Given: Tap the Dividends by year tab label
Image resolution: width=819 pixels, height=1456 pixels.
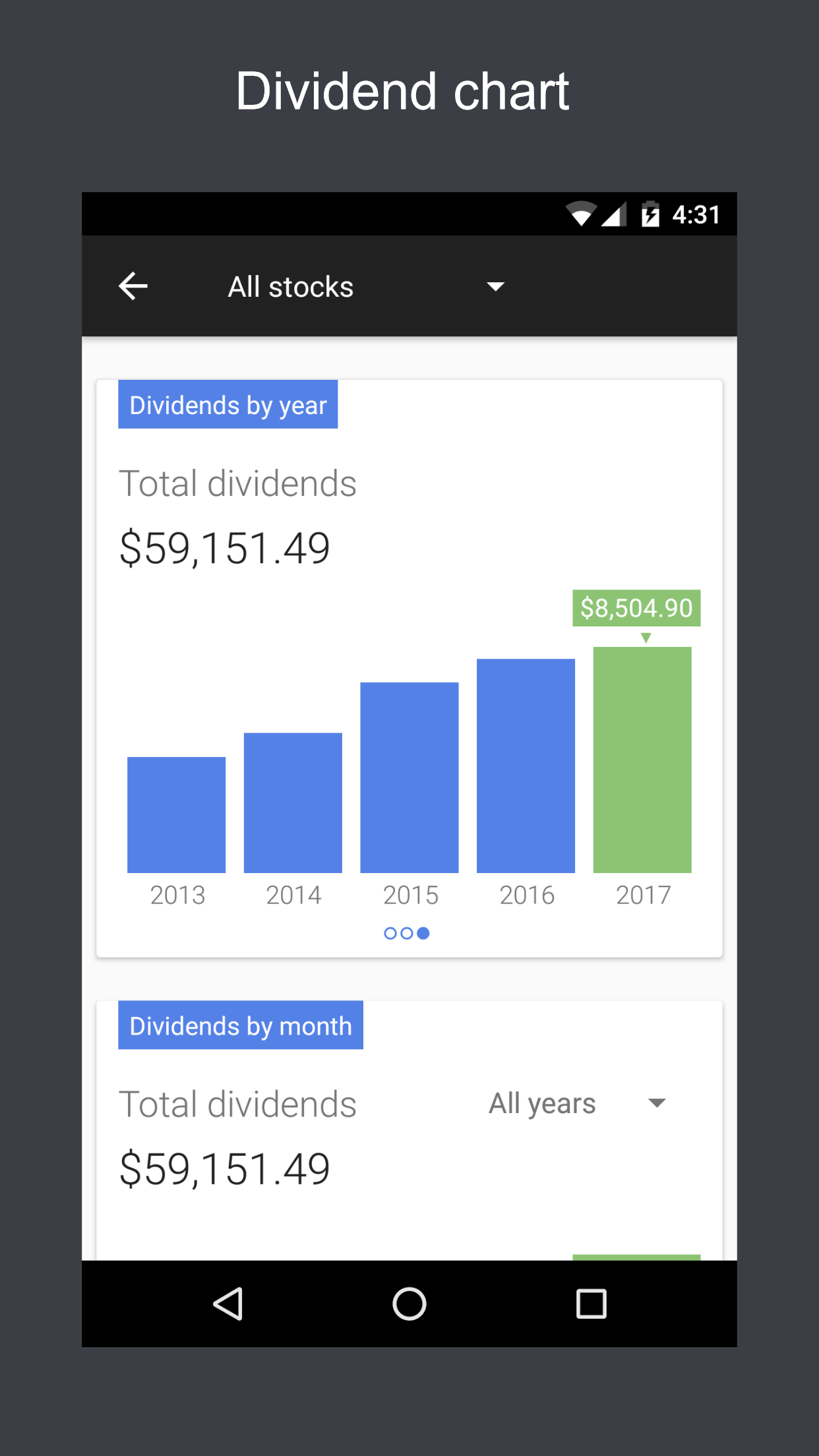Looking at the screenshot, I should click(228, 405).
